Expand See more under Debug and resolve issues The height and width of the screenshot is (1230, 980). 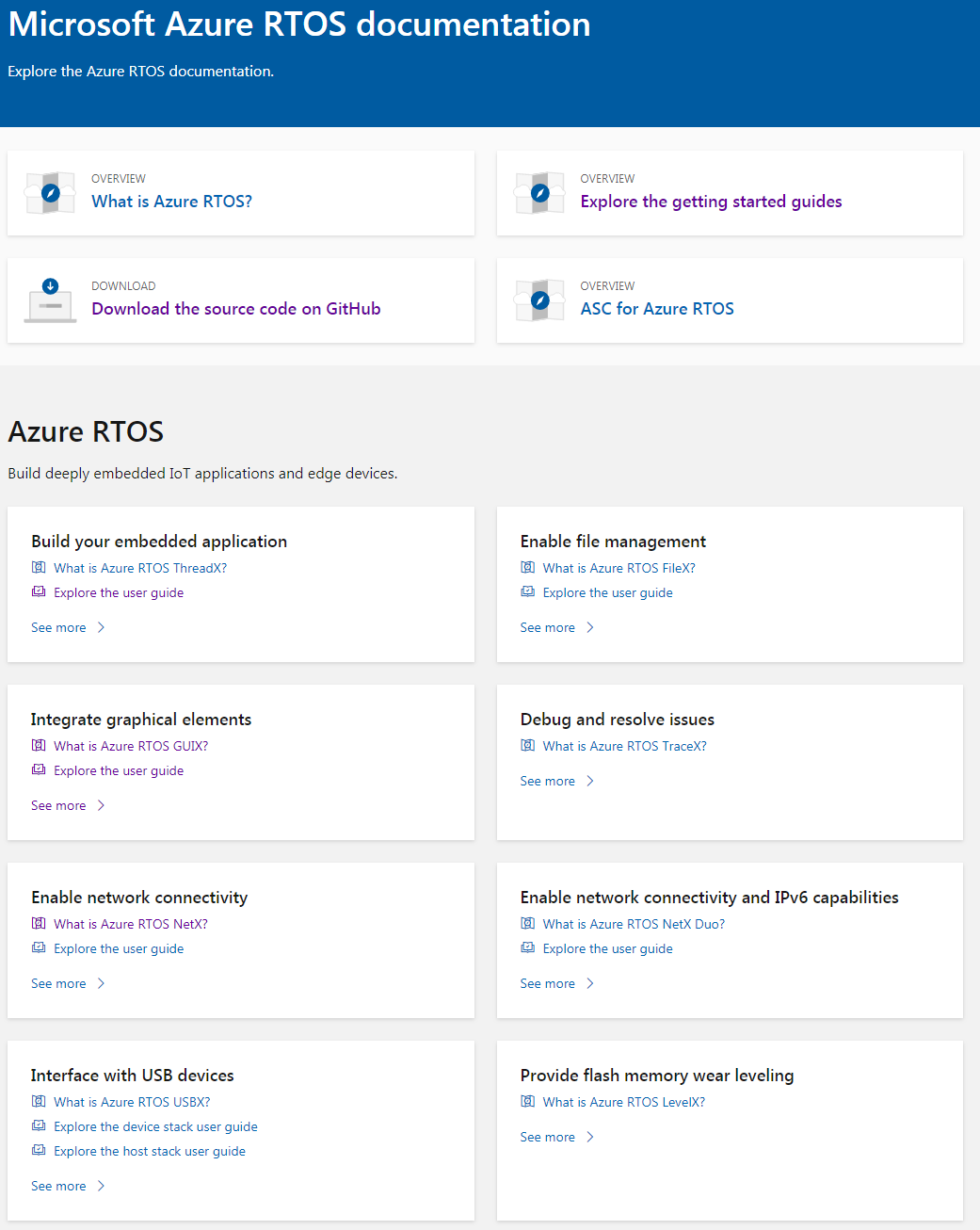pos(557,782)
